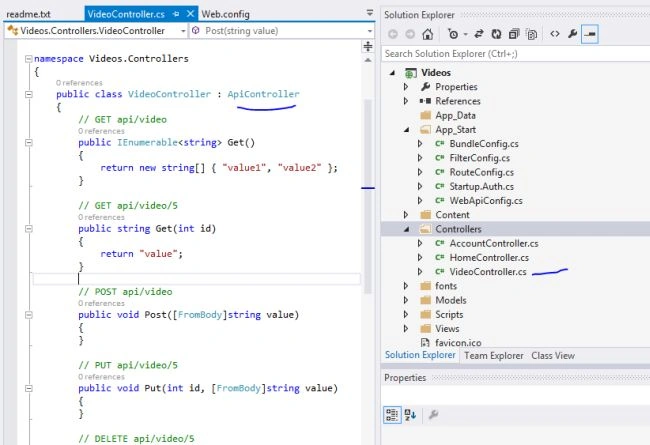Click the View Code angle-brackets icon
The image size is (650, 445).
[555, 34]
